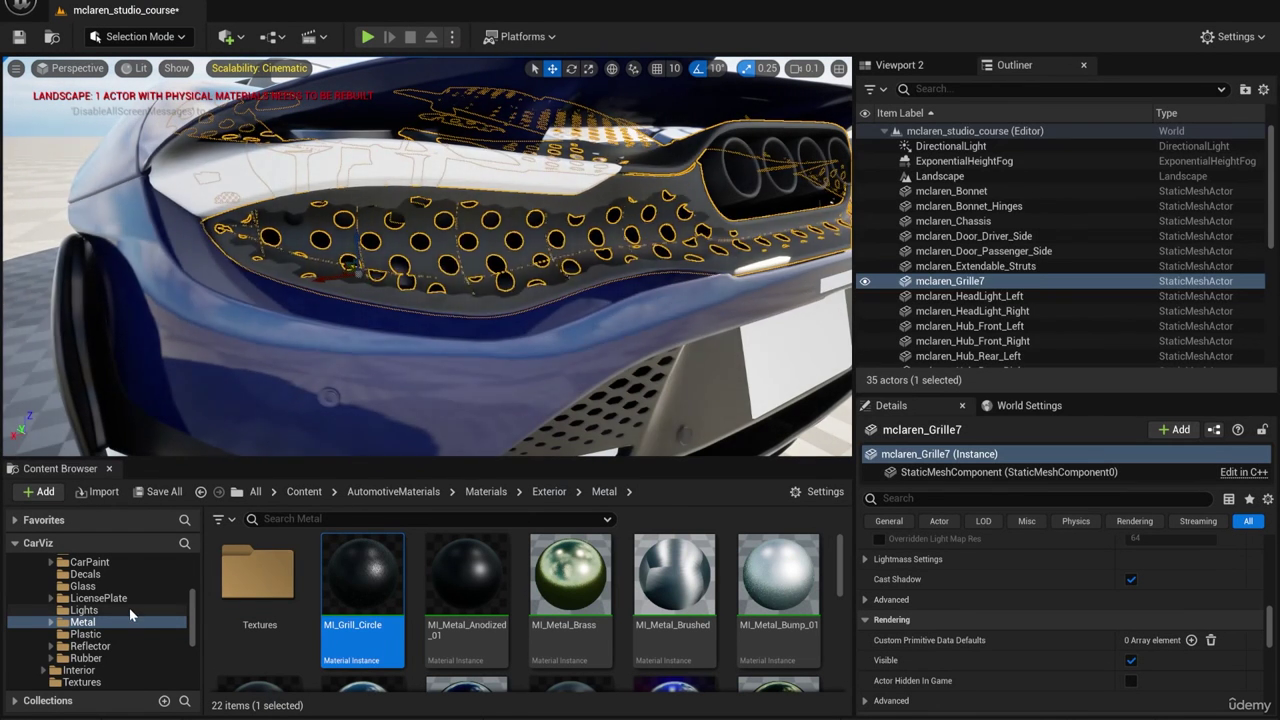Open the viewport hamburger options menu

pos(16,68)
